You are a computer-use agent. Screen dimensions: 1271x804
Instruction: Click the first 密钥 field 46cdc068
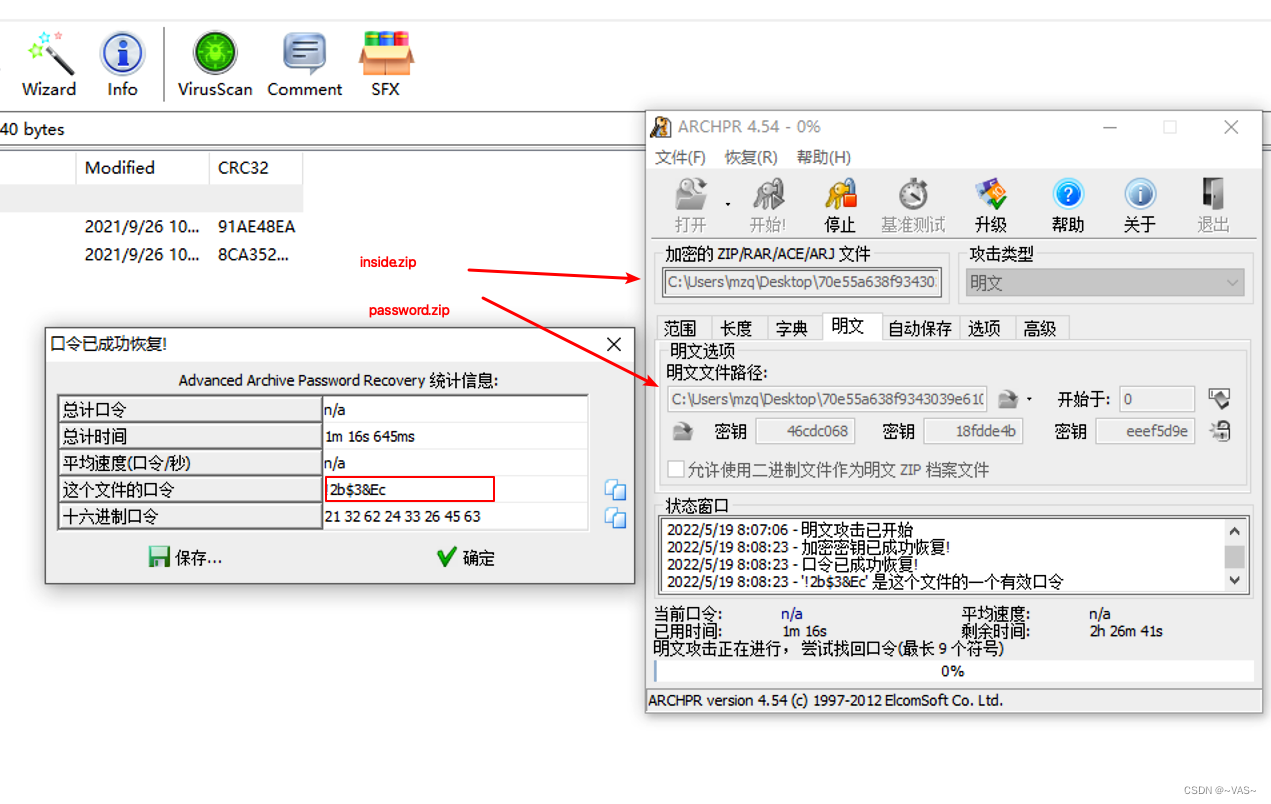[803, 431]
